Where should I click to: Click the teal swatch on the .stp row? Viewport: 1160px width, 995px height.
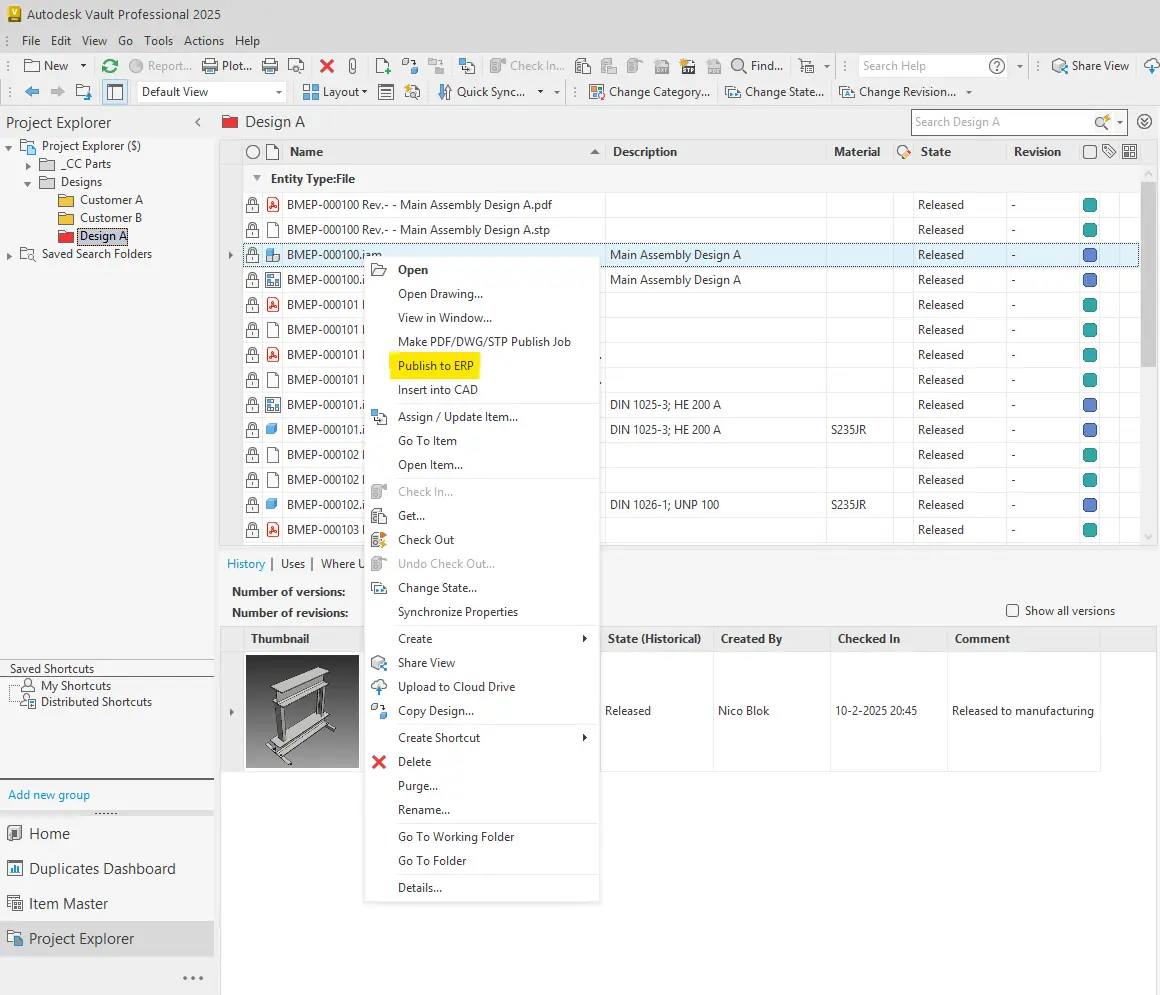tap(1090, 230)
